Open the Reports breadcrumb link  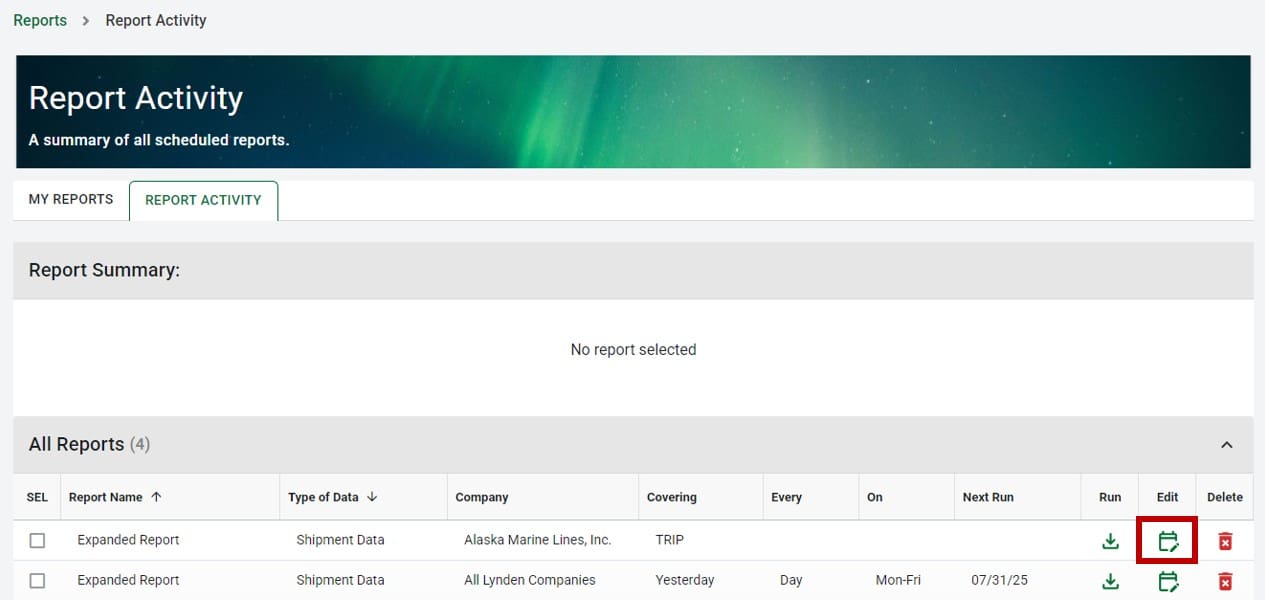tap(40, 19)
